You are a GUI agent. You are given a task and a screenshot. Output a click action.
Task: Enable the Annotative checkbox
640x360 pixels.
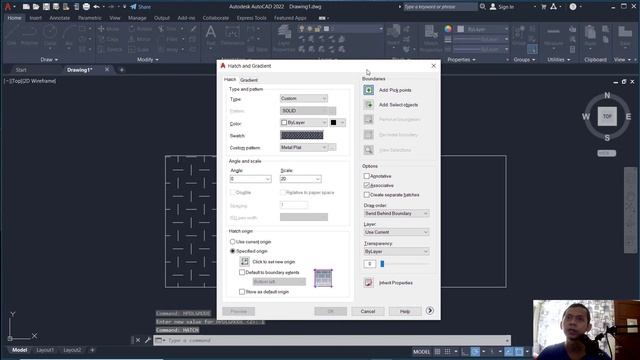(x=366, y=176)
